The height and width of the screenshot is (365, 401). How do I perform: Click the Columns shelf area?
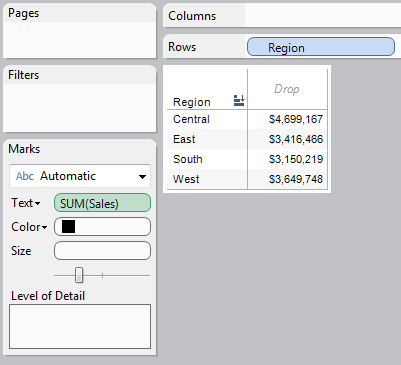[322, 15]
